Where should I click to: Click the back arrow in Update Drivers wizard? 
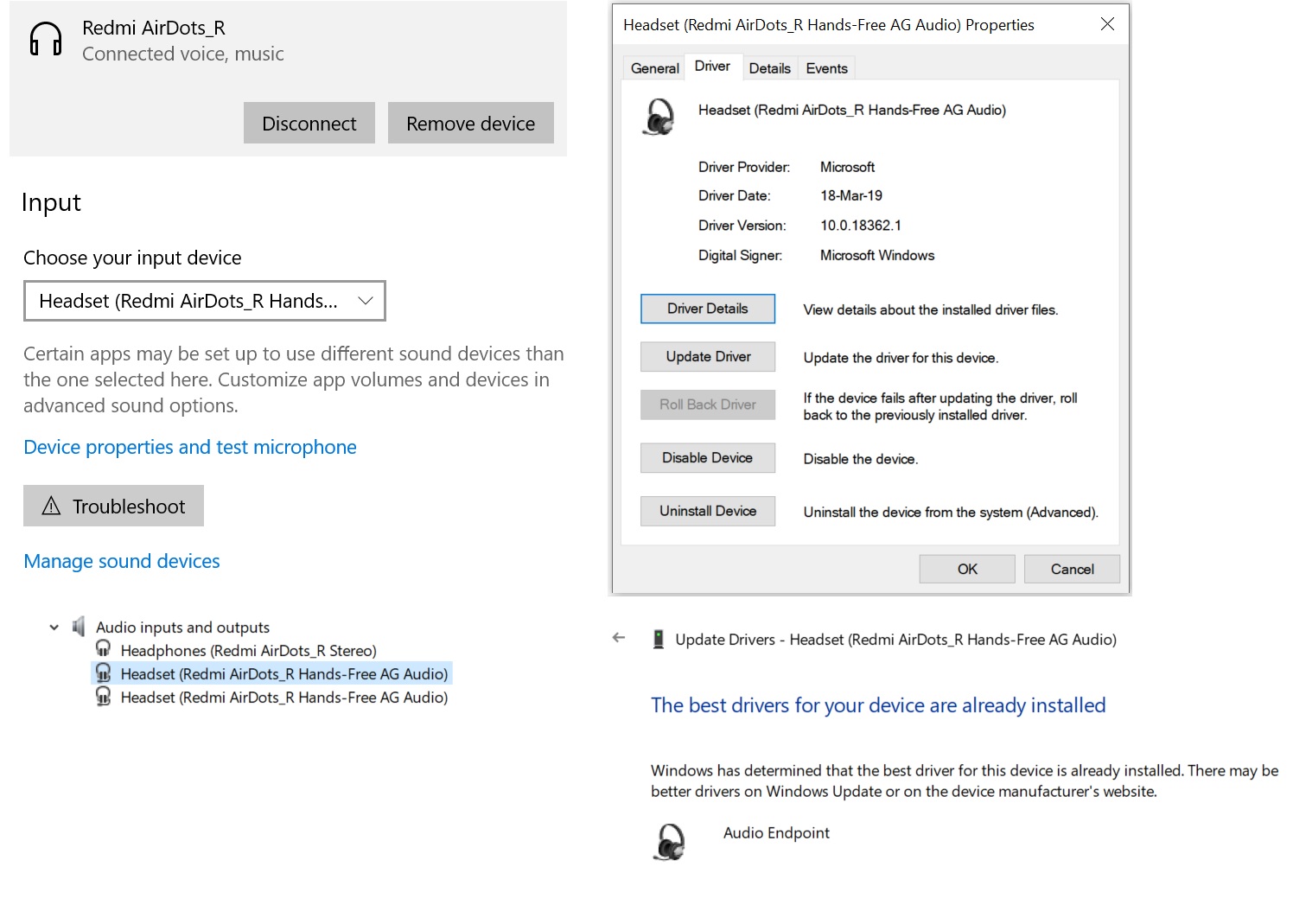pyautogui.click(x=619, y=638)
